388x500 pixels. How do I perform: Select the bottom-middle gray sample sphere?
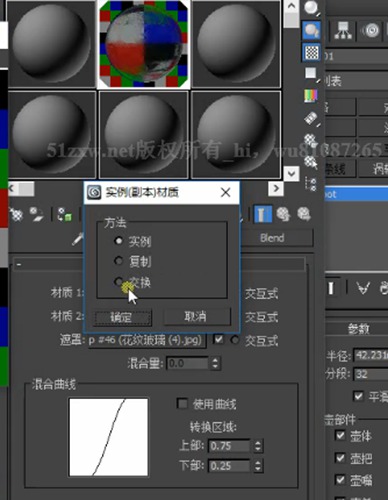point(144,134)
